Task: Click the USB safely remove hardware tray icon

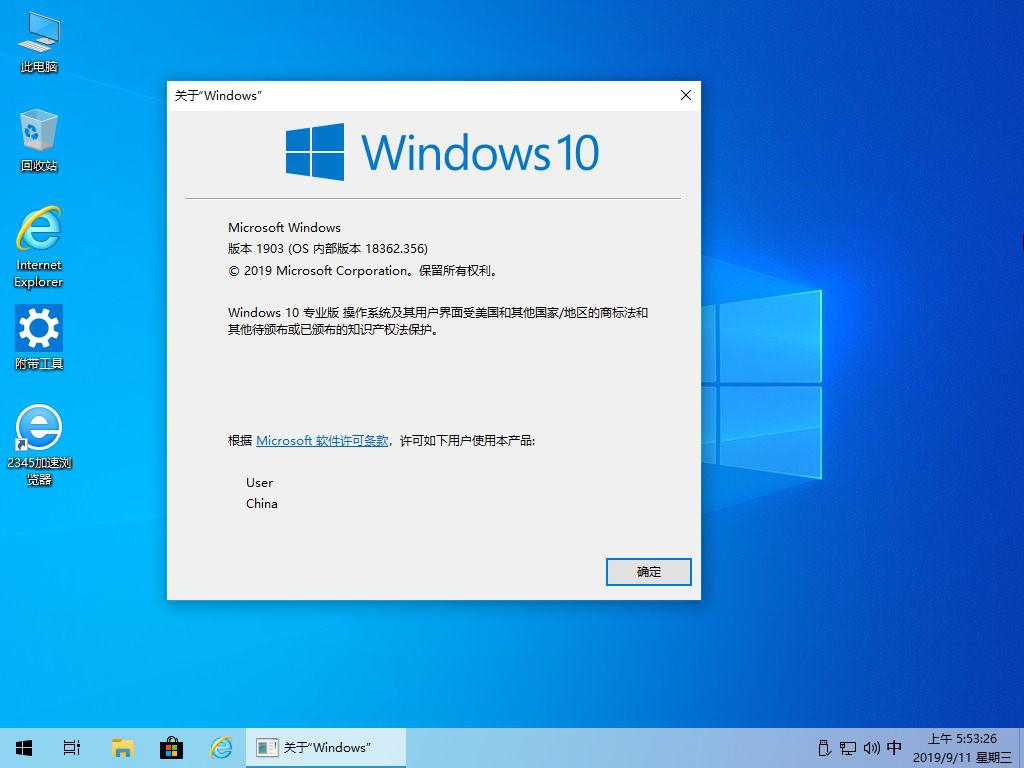Action: (824, 747)
